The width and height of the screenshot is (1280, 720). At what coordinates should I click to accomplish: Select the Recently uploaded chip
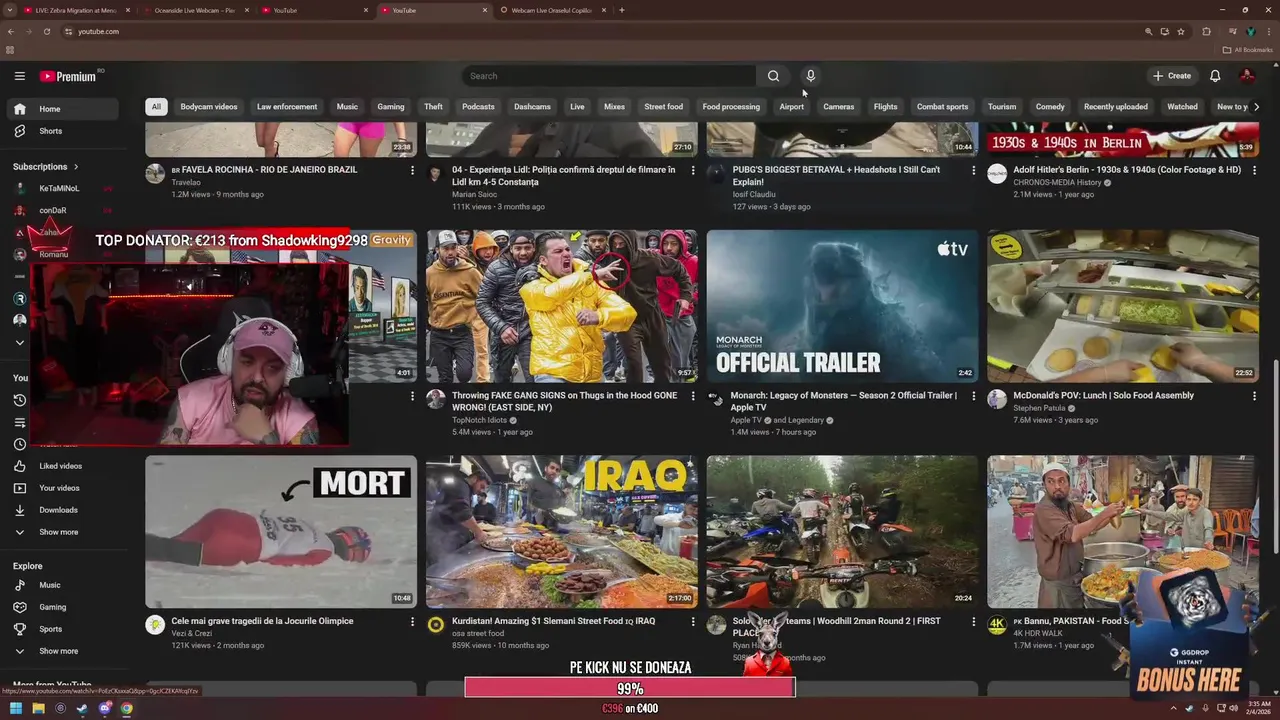click(x=1115, y=107)
